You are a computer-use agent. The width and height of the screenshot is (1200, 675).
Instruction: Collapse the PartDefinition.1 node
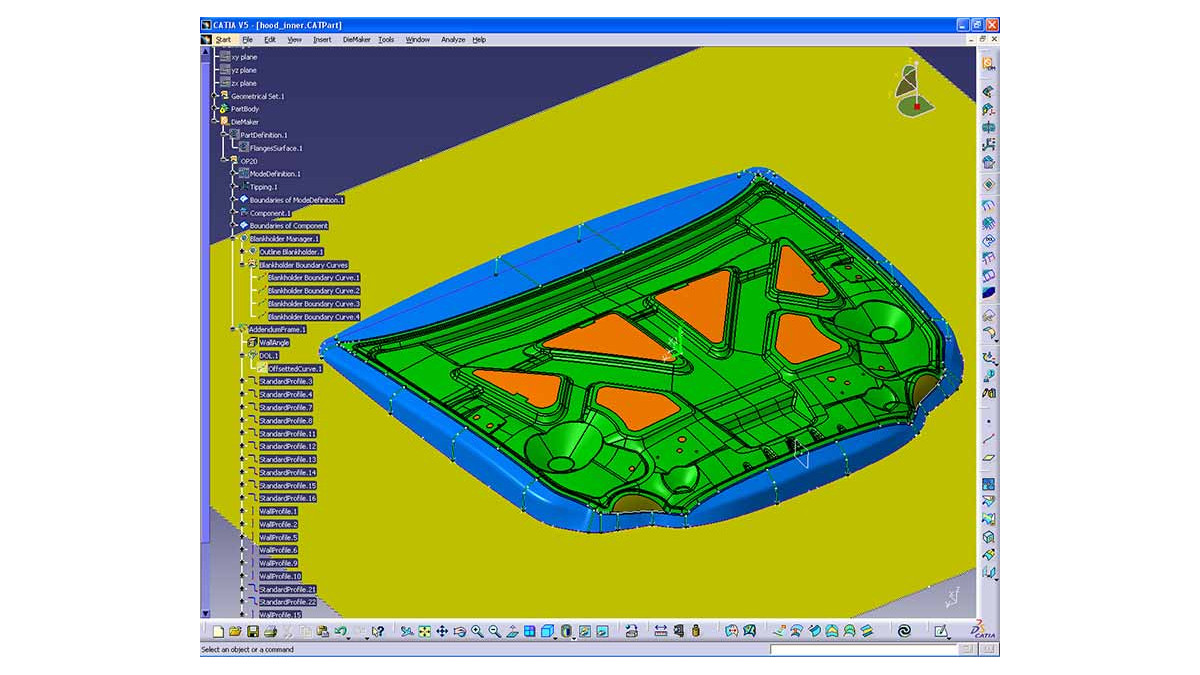(x=223, y=135)
